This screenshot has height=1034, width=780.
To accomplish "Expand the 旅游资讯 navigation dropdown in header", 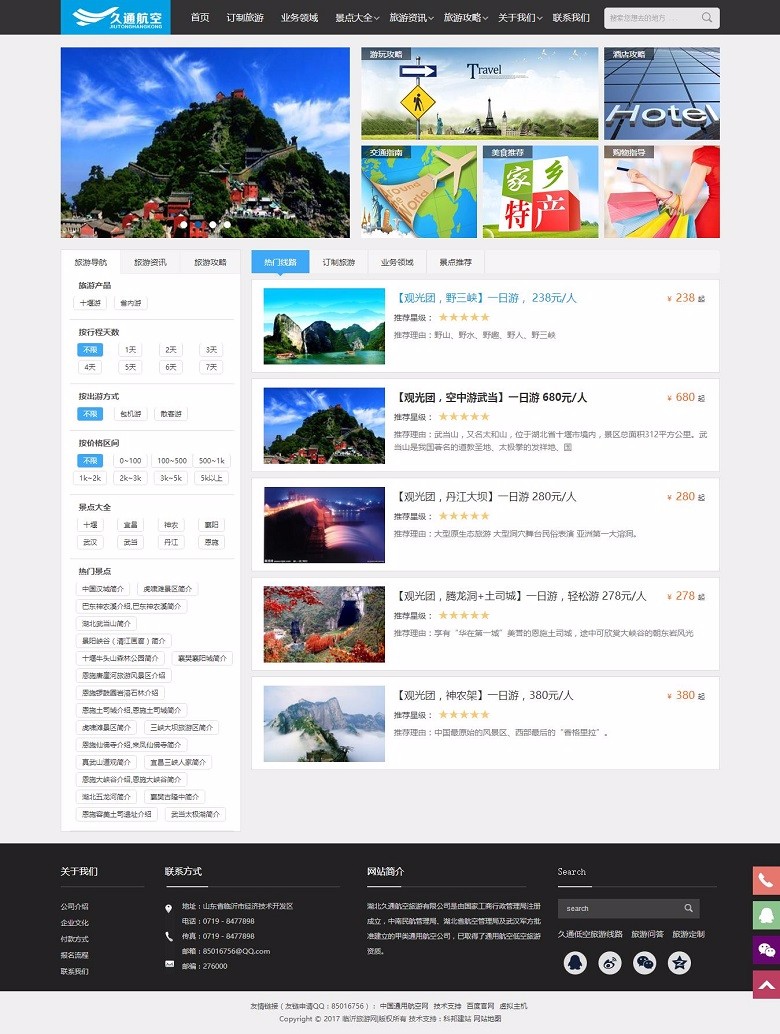I will pos(411,18).
